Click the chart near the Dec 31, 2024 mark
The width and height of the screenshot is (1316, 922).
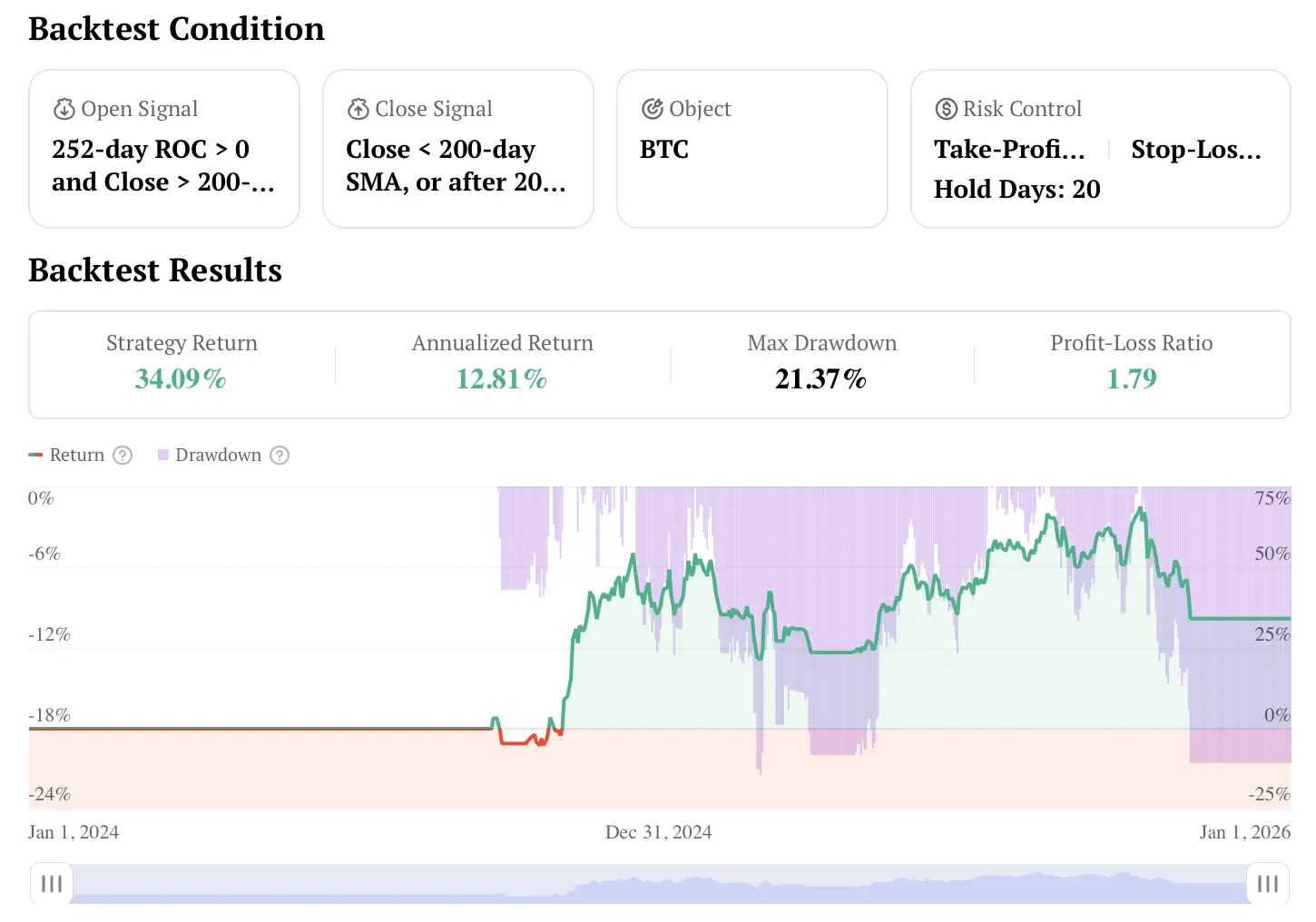658,635
